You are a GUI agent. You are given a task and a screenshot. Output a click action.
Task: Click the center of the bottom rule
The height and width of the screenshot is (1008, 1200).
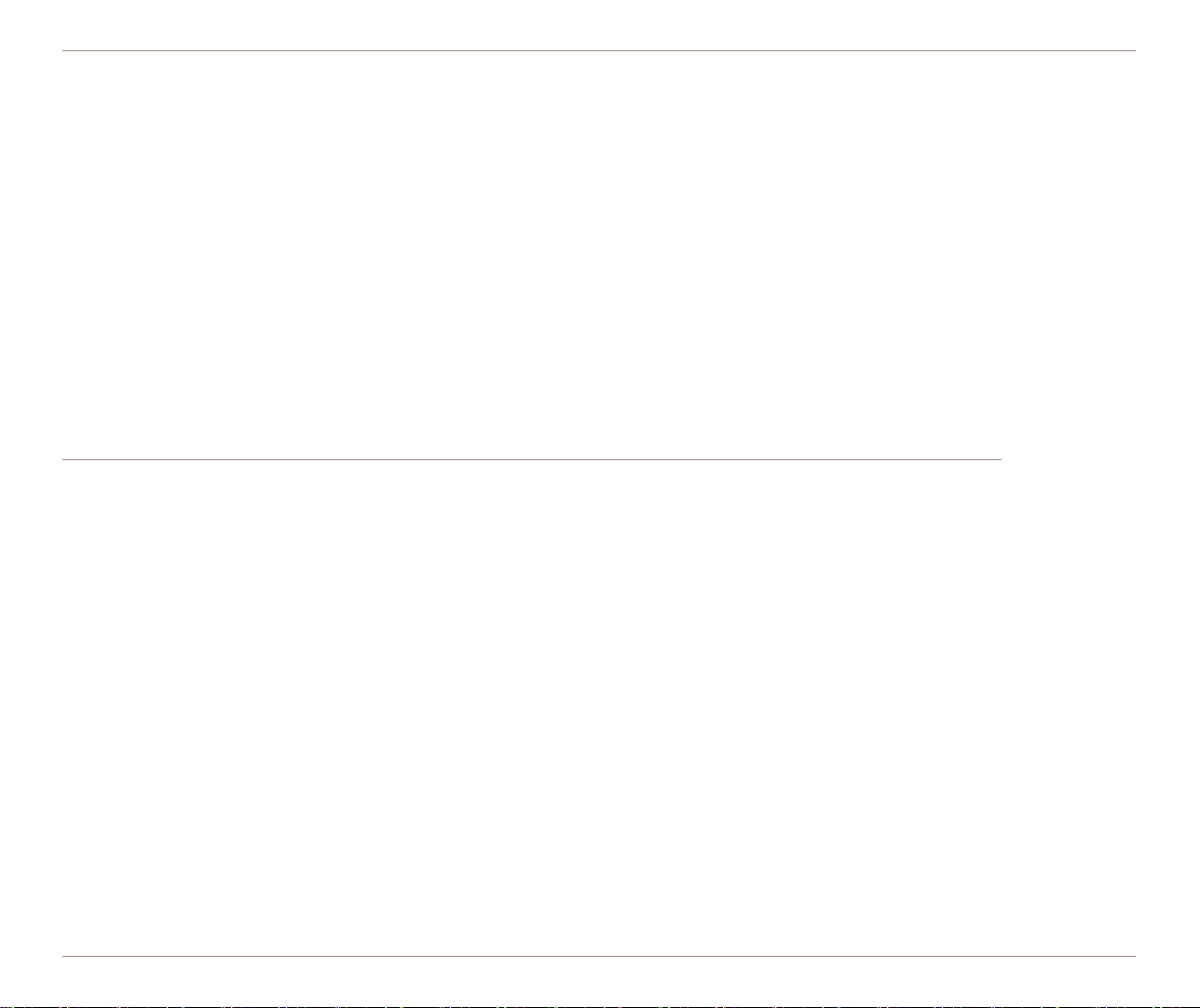[599, 956]
